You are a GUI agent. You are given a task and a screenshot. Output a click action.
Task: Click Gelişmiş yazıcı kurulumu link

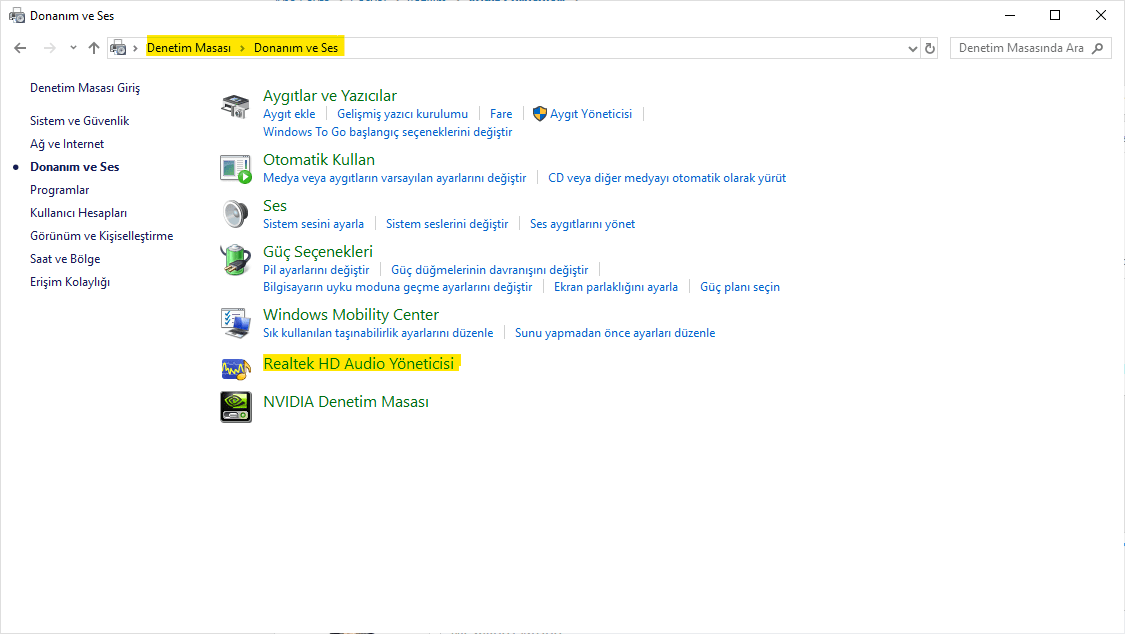[403, 114]
